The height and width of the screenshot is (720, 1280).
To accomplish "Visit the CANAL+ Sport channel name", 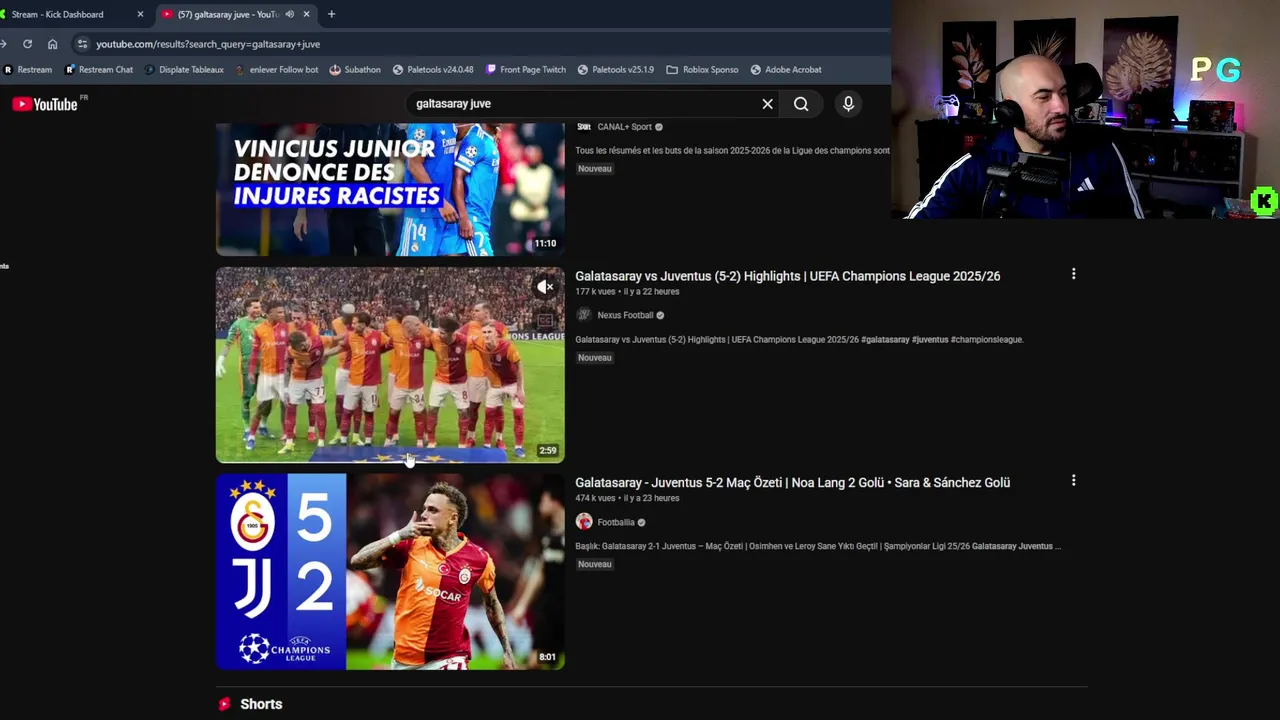I will click(624, 127).
